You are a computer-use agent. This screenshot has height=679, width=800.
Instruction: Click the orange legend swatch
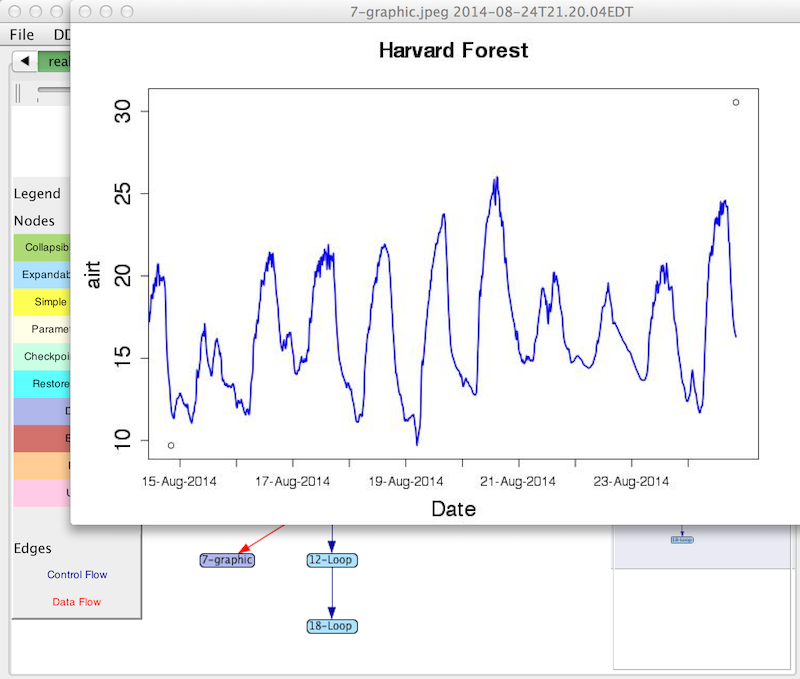pyautogui.click(x=42, y=466)
